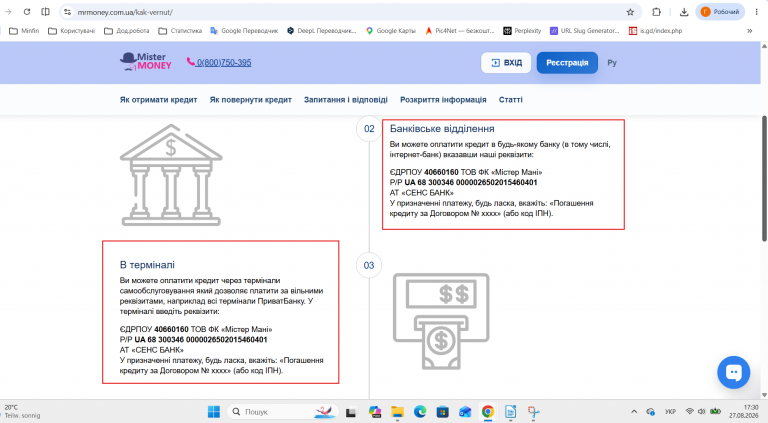Image resolution: width=768 pixels, height=423 pixels.
Task: Open the Статистика bookmark folder
Action: [x=180, y=31]
